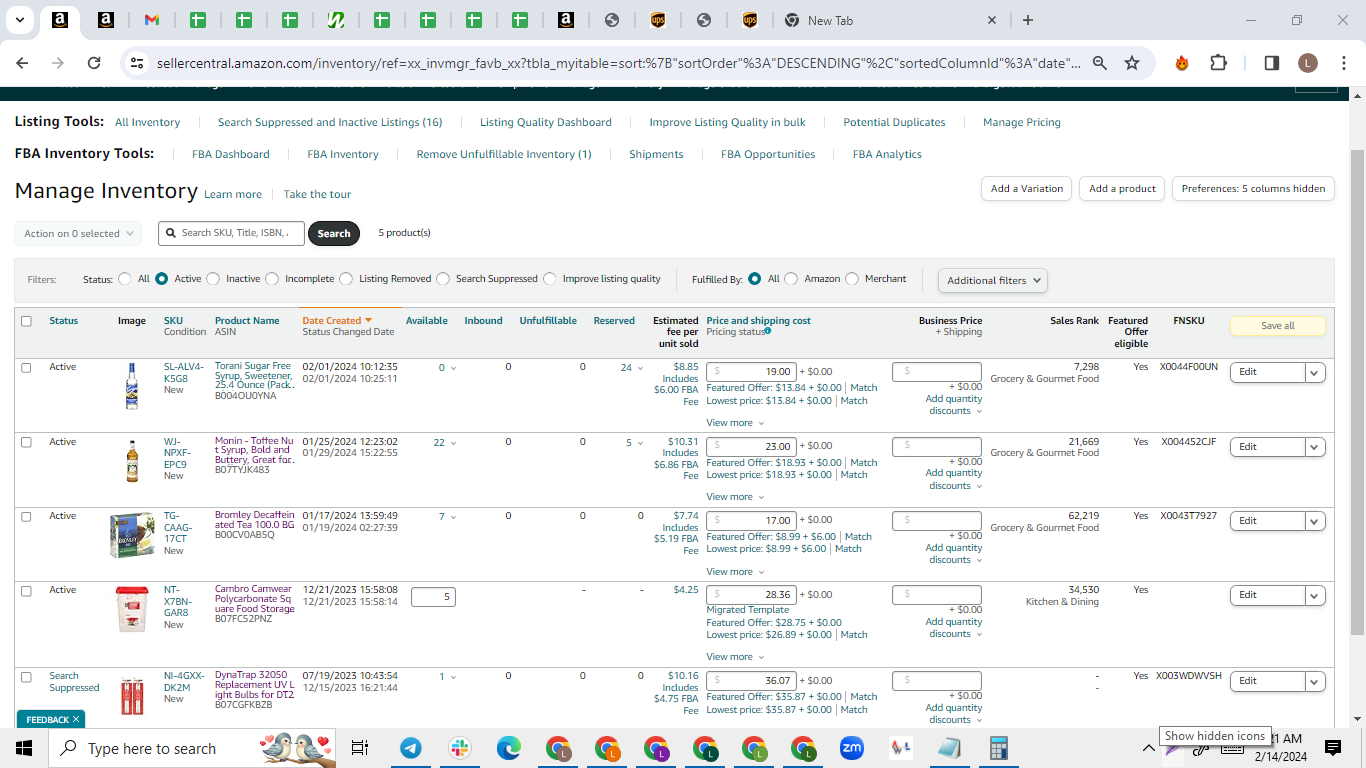Go back to the previous page
Viewport: 1366px width, 768px height.
(22, 63)
